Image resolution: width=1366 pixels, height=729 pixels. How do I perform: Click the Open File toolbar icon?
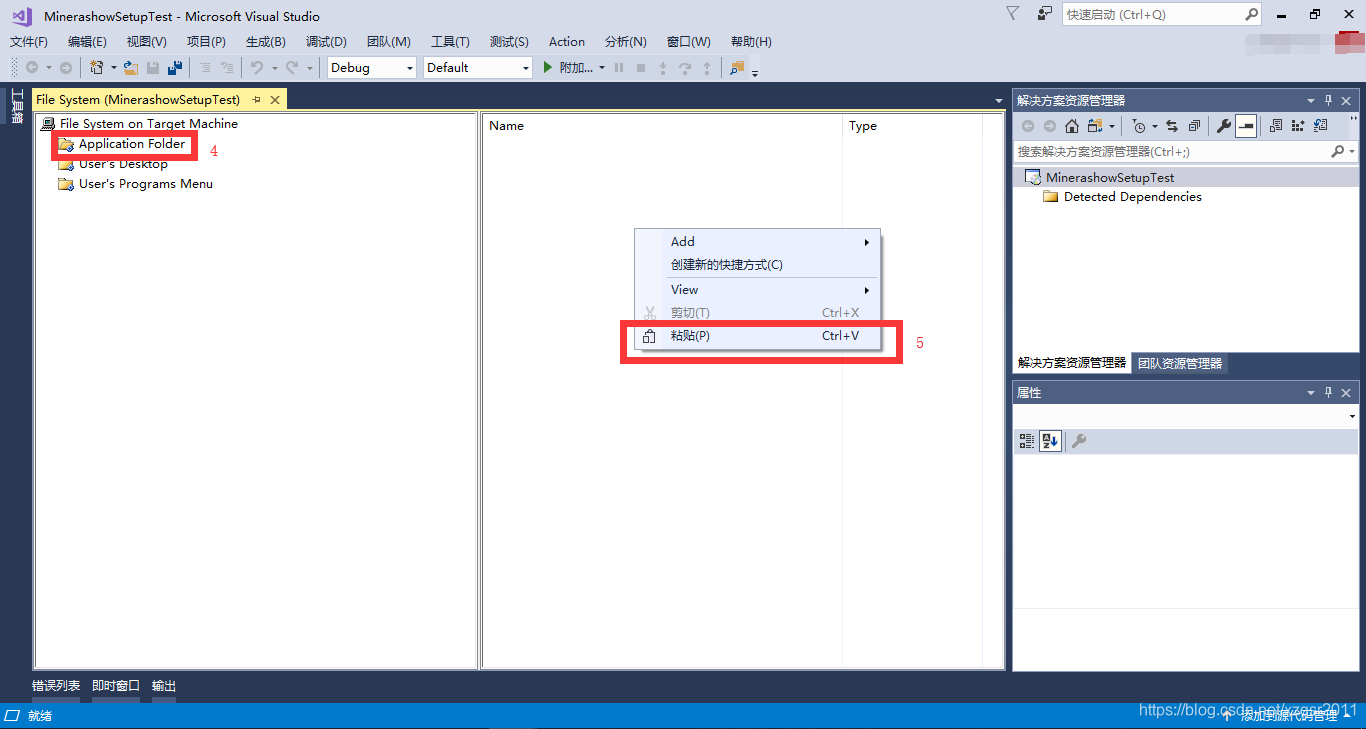click(131, 68)
